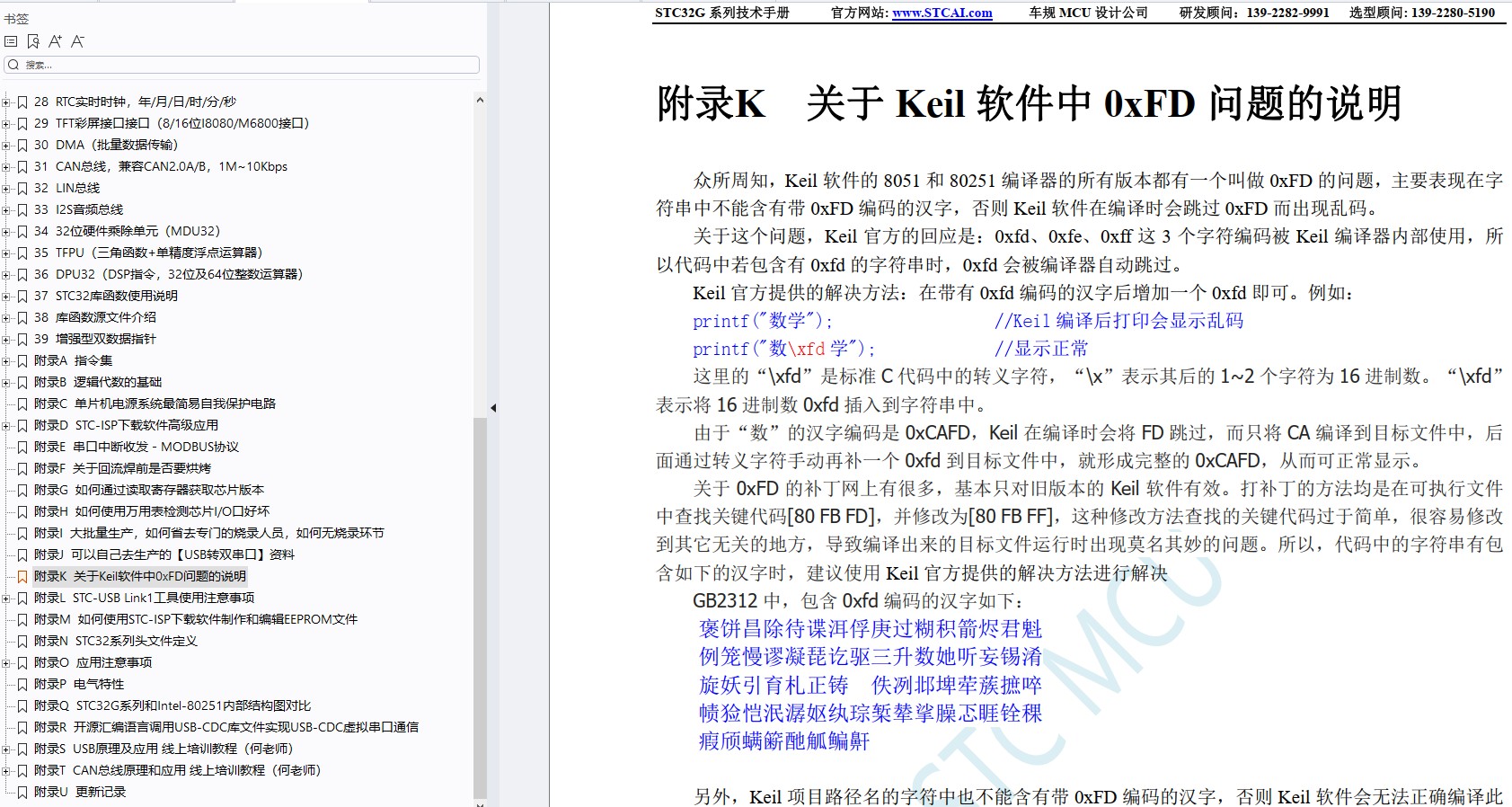Open bookmark 附录F 关于回流焊前是否要烘烤
The image size is (1512, 807).
click(123, 468)
